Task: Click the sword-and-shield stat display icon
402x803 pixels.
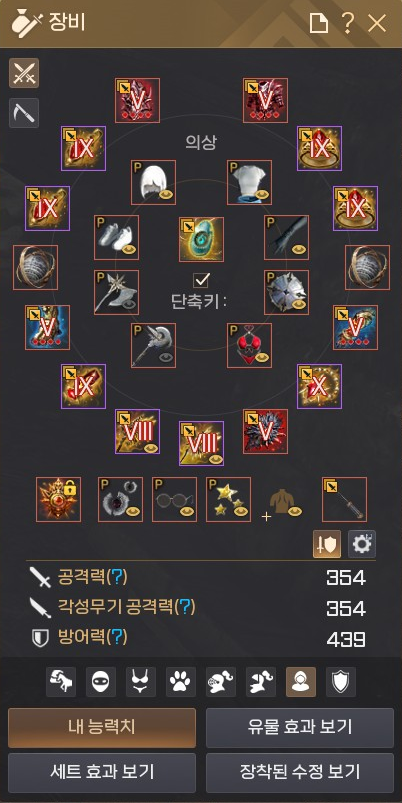Action: (x=327, y=544)
